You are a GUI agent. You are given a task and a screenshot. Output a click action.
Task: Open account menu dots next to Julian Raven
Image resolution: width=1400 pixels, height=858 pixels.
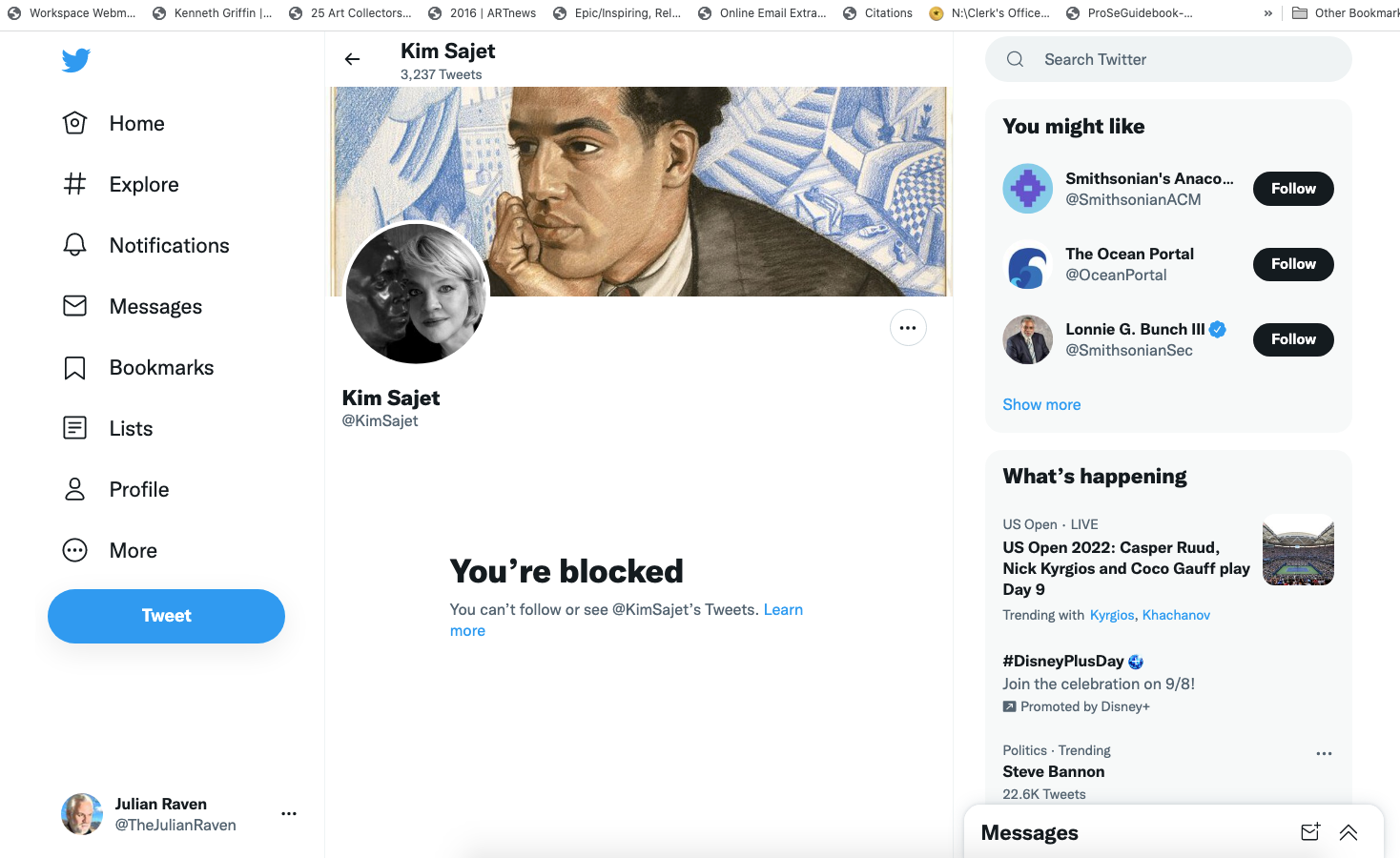pyautogui.click(x=289, y=814)
